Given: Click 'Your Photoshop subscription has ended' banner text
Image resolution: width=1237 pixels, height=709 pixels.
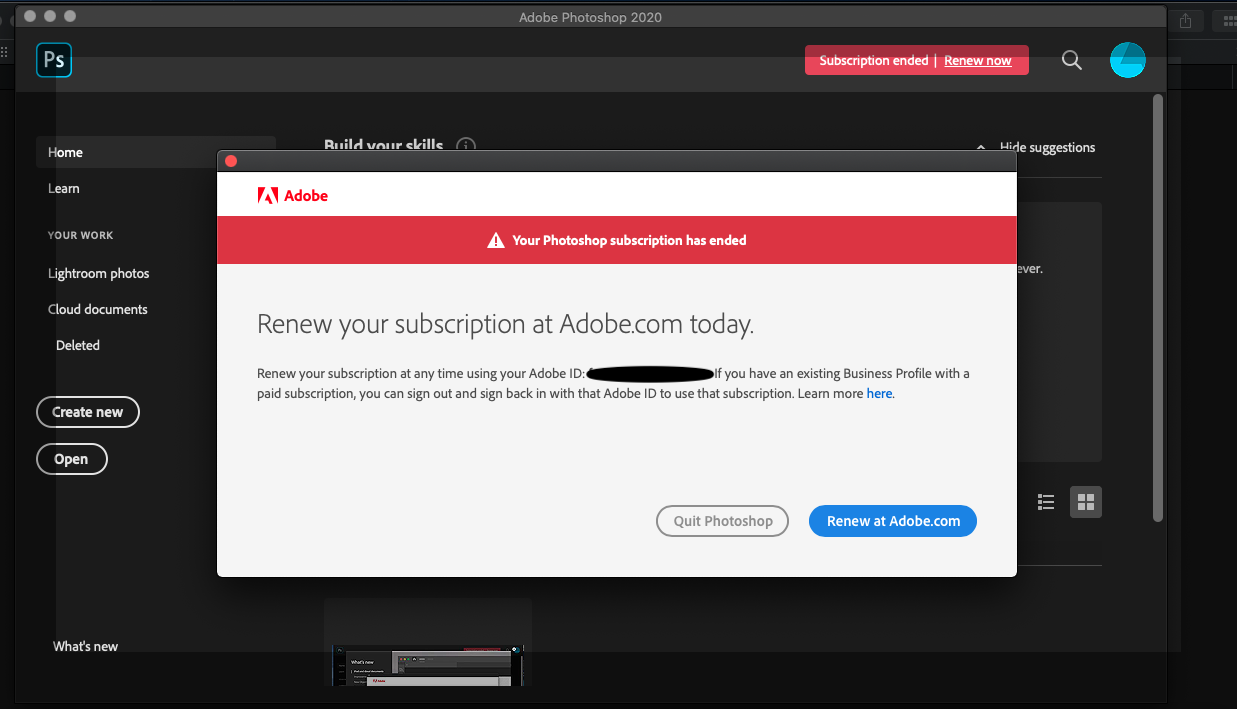Looking at the screenshot, I should pos(629,240).
